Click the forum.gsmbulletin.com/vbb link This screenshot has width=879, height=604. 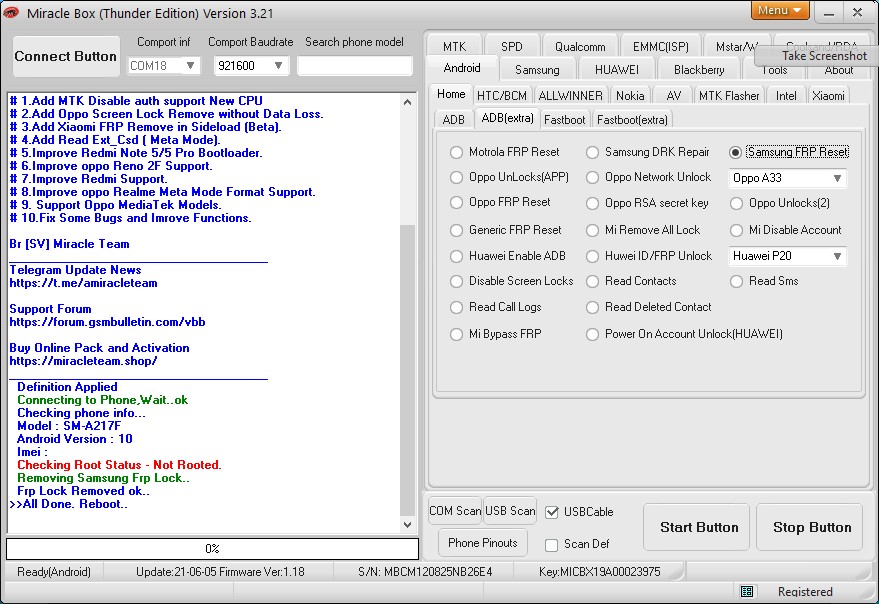[107, 322]
